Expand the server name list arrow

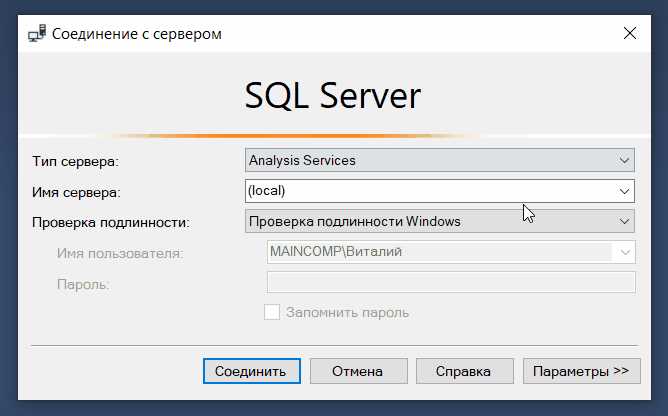click(x=625, y=190)
